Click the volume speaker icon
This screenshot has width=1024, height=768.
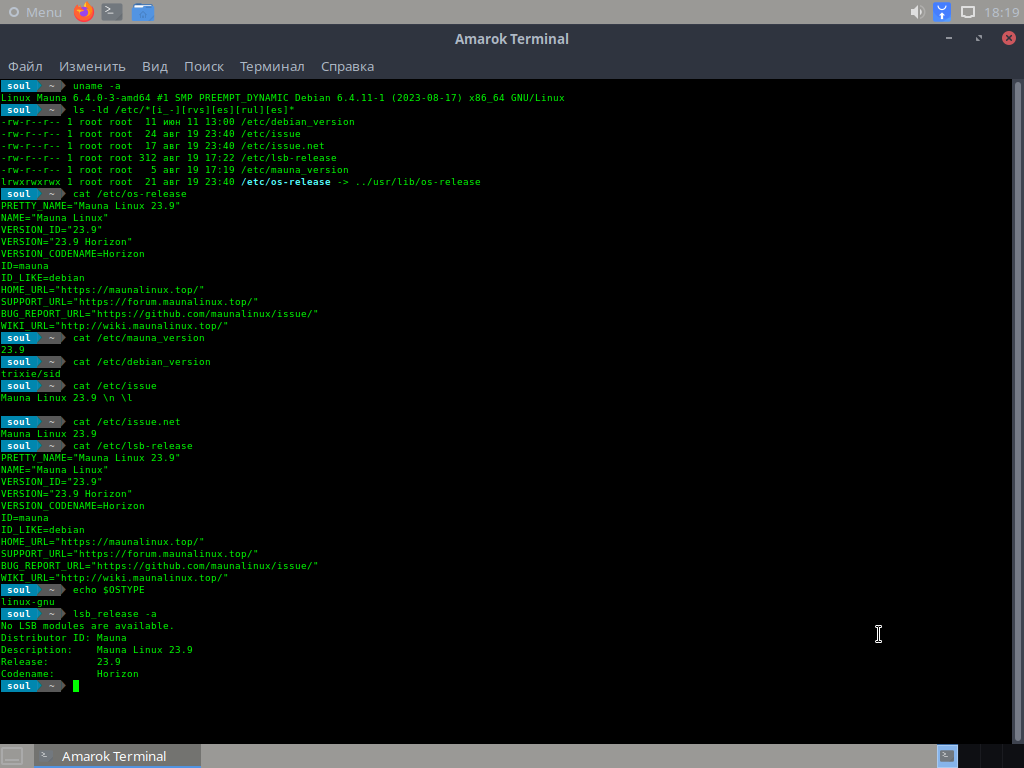pyautogui.click(x=918, y=12)
